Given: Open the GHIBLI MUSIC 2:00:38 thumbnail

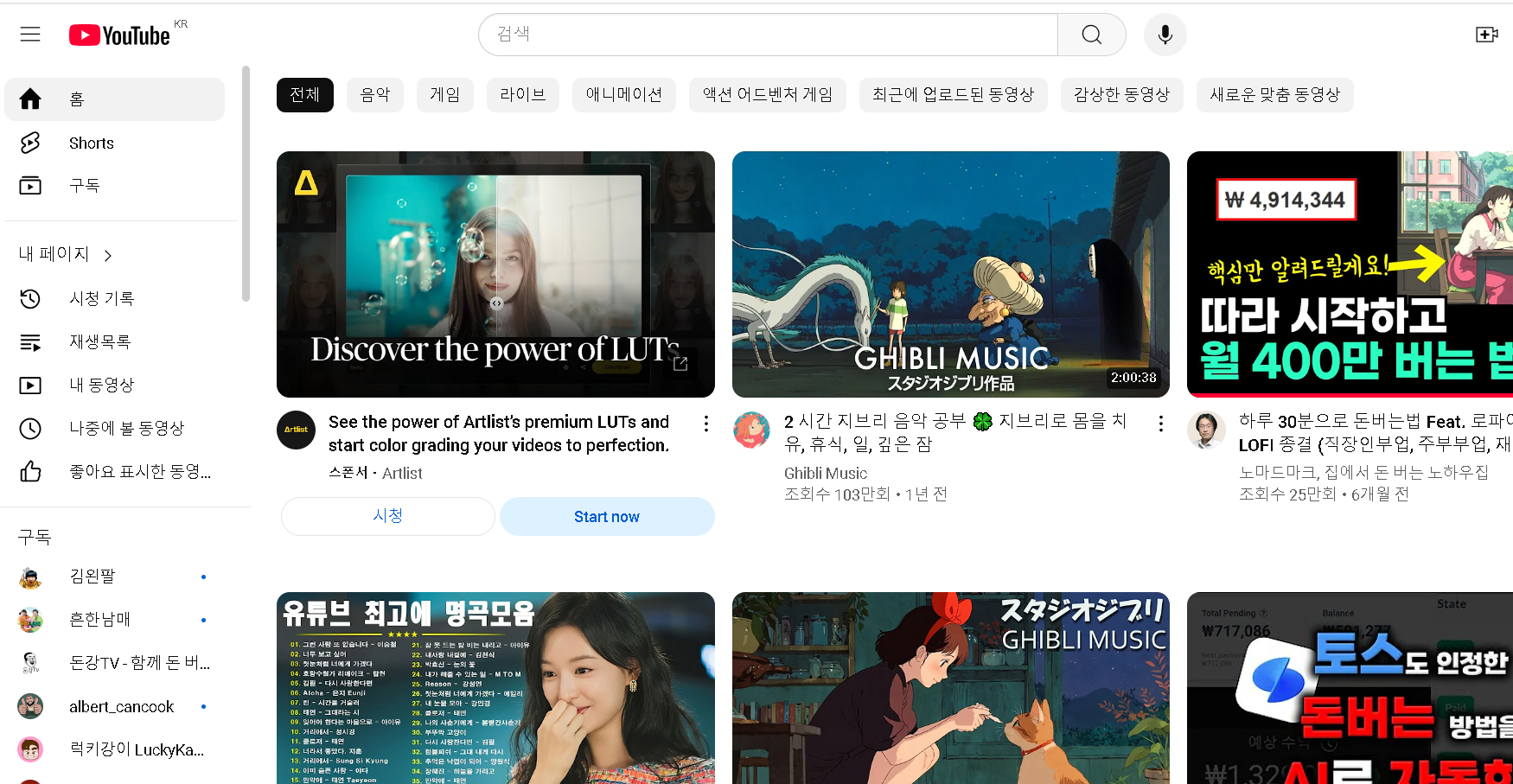Looking at the screenshot, I should coord(951,275).
